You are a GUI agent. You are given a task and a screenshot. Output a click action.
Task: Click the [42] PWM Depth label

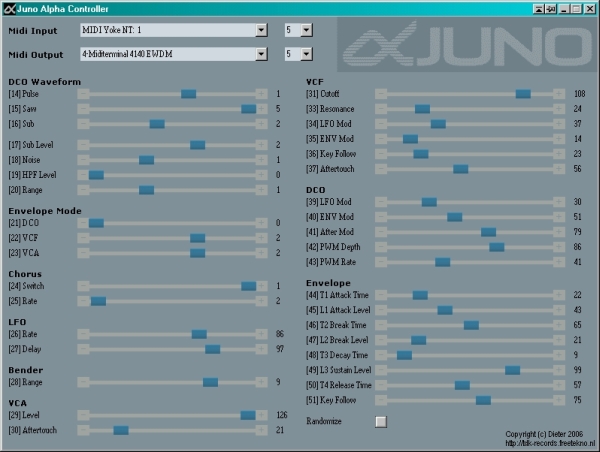tap(333, 247)
